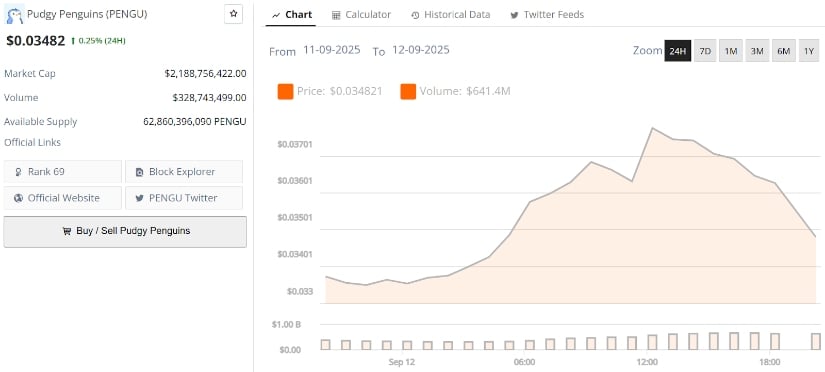Image resolution: width=825 pixels, height=372 pixels.
Task: Click the calculator grid icon
Action: coord(336,15)
